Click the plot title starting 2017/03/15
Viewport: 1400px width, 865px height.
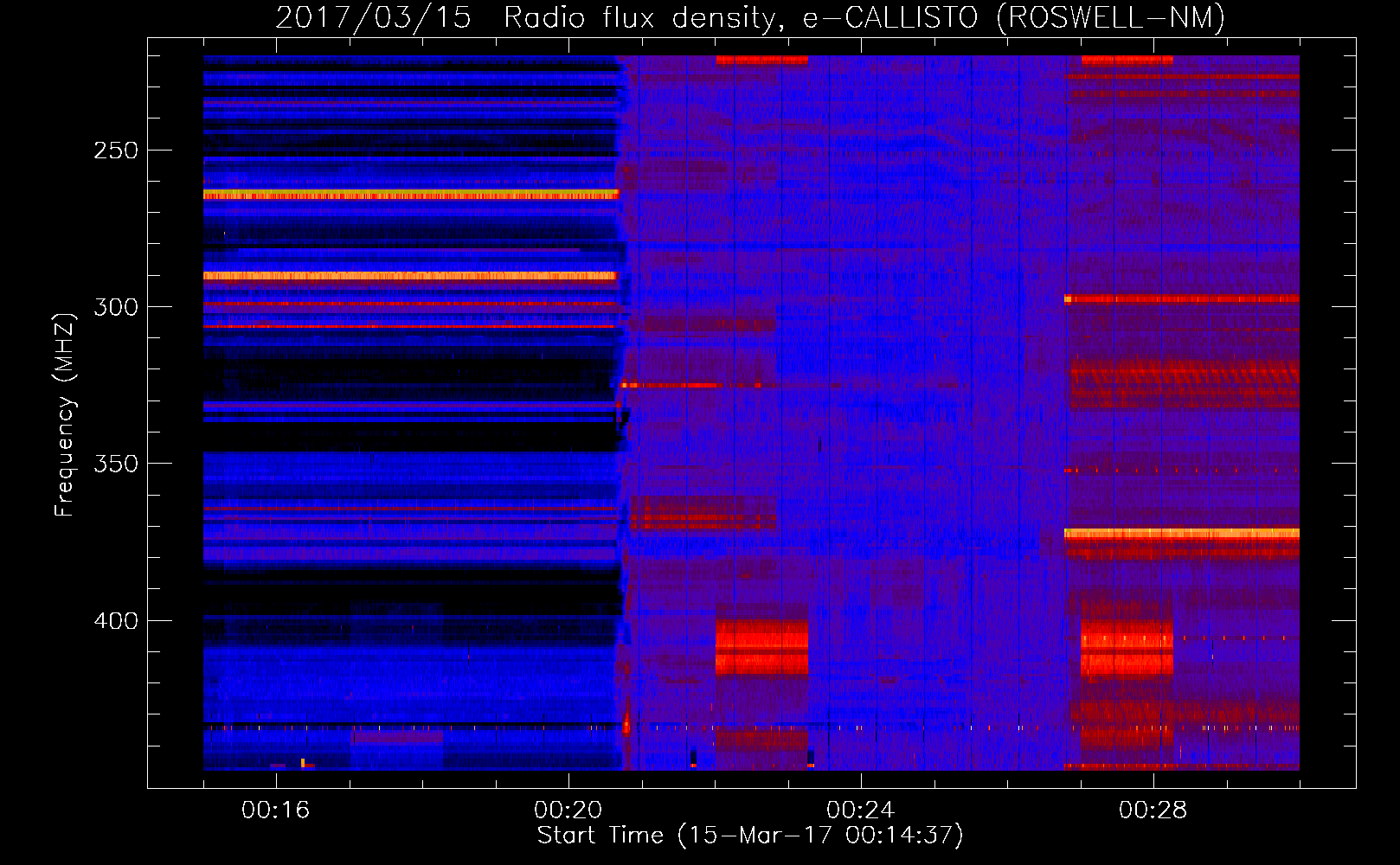point(750,17)
